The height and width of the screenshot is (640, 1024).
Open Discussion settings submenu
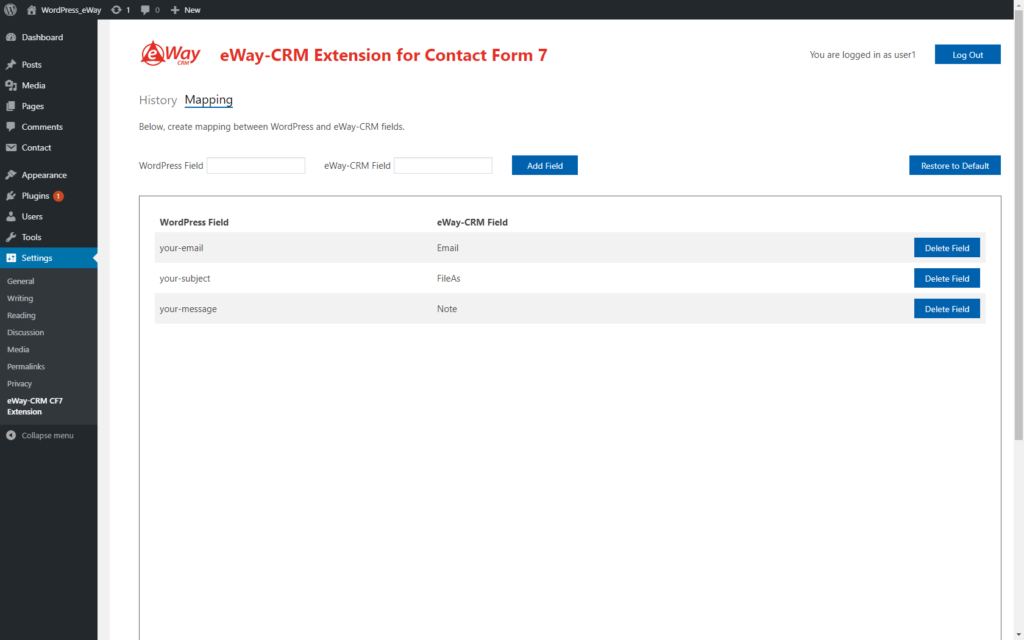(x=25, y=332)
